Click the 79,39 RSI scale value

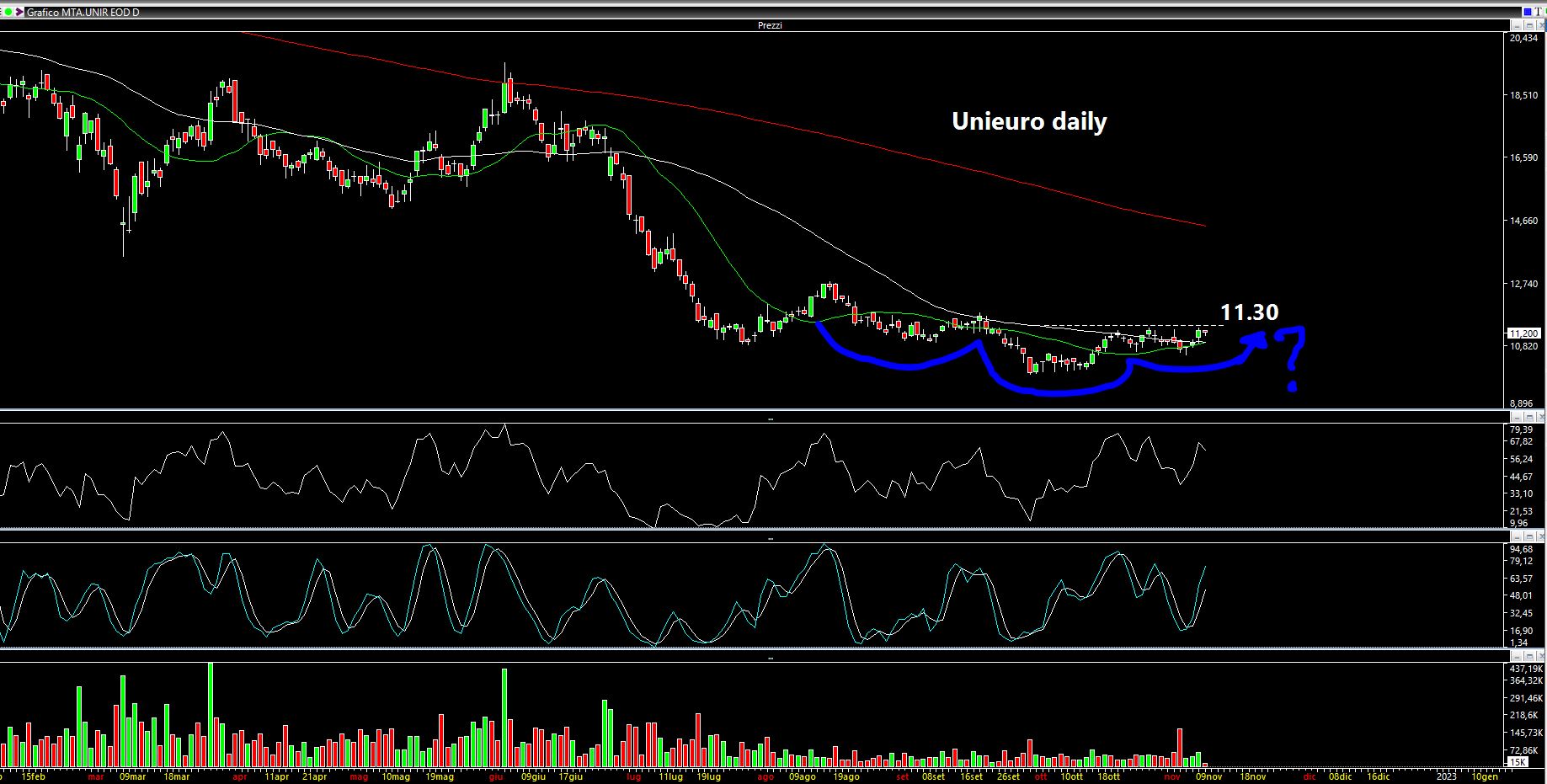(1521, 429)
